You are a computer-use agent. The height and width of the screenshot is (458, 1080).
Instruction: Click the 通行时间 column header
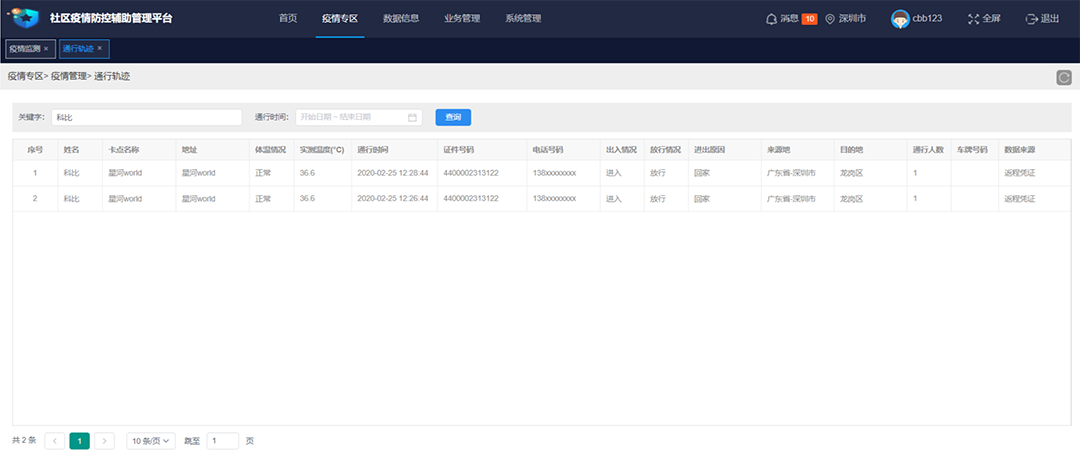[x=373, y=149]
